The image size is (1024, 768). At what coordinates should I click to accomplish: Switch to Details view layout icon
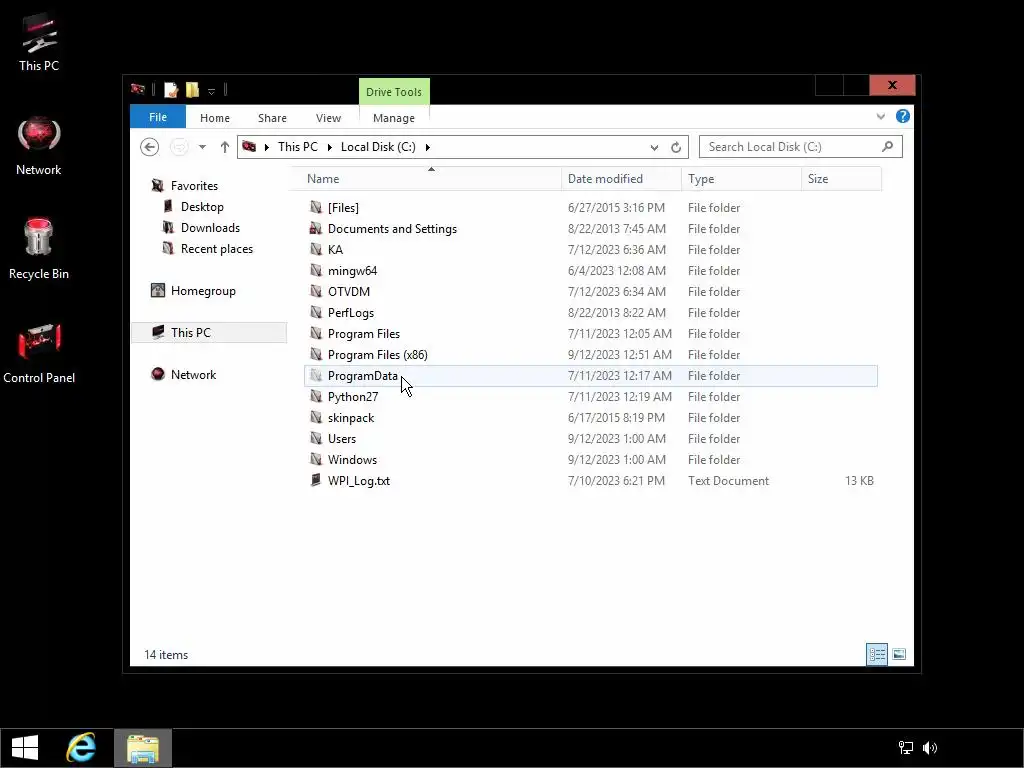[877, 654]
